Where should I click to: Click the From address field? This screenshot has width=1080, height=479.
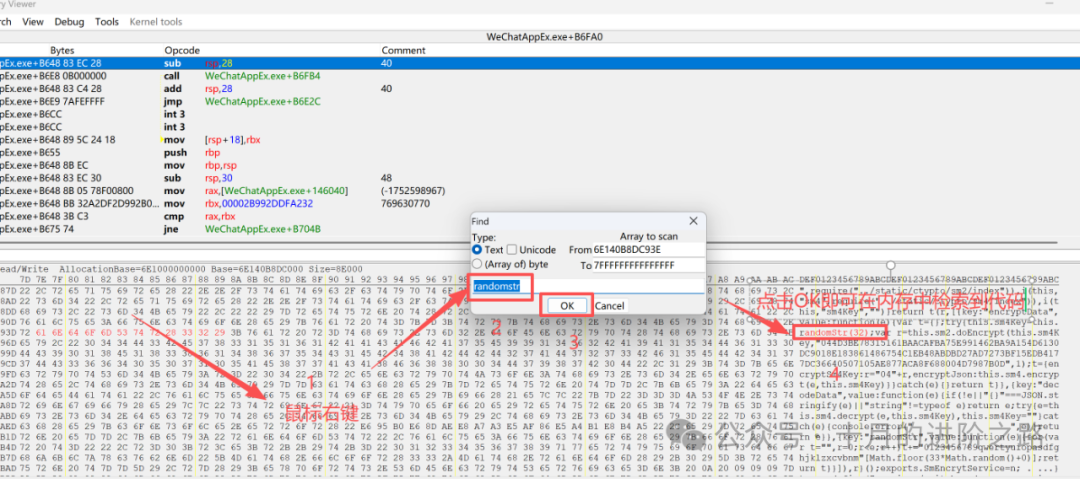tap(649, 249)
